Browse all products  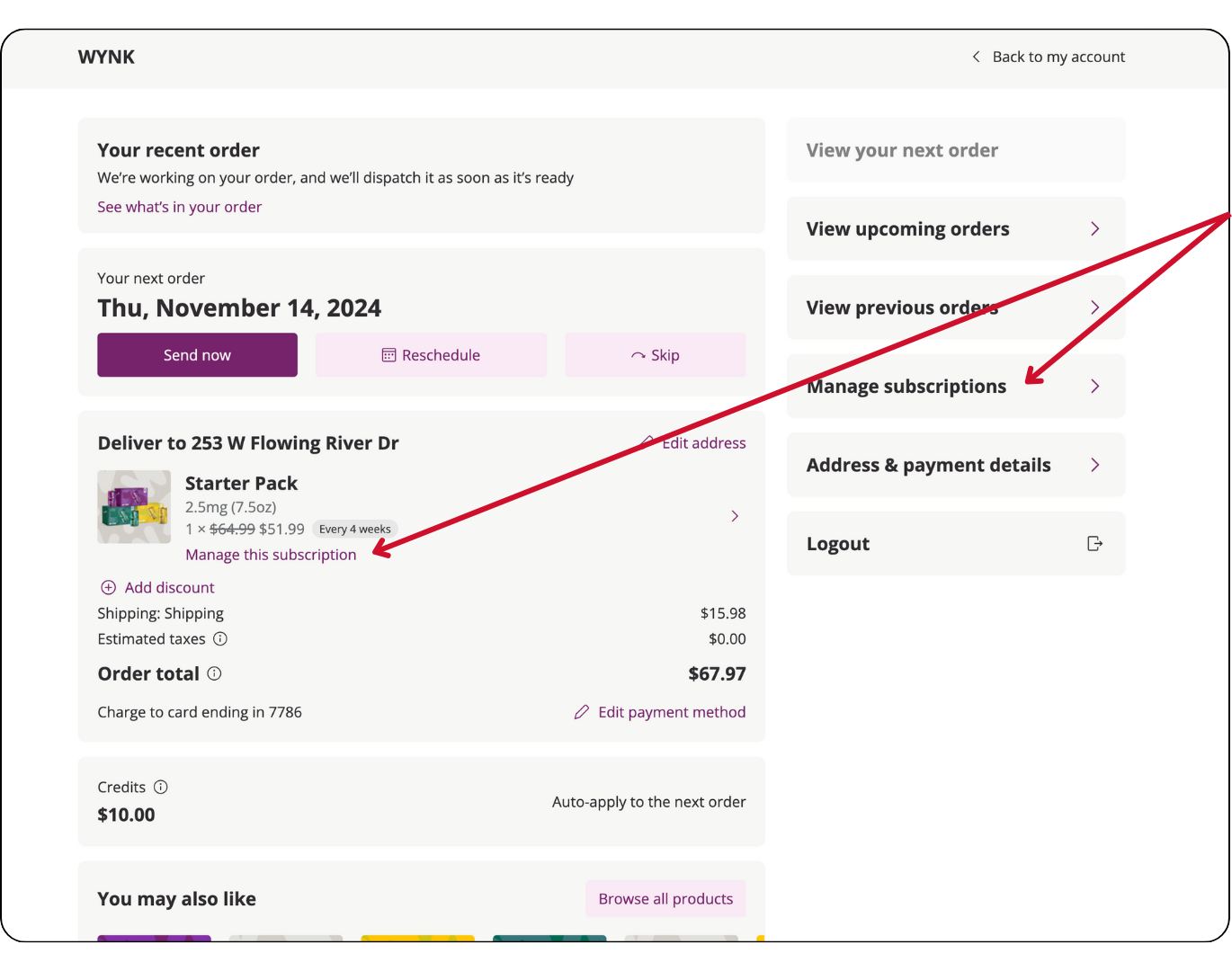(x=665, y=899)
